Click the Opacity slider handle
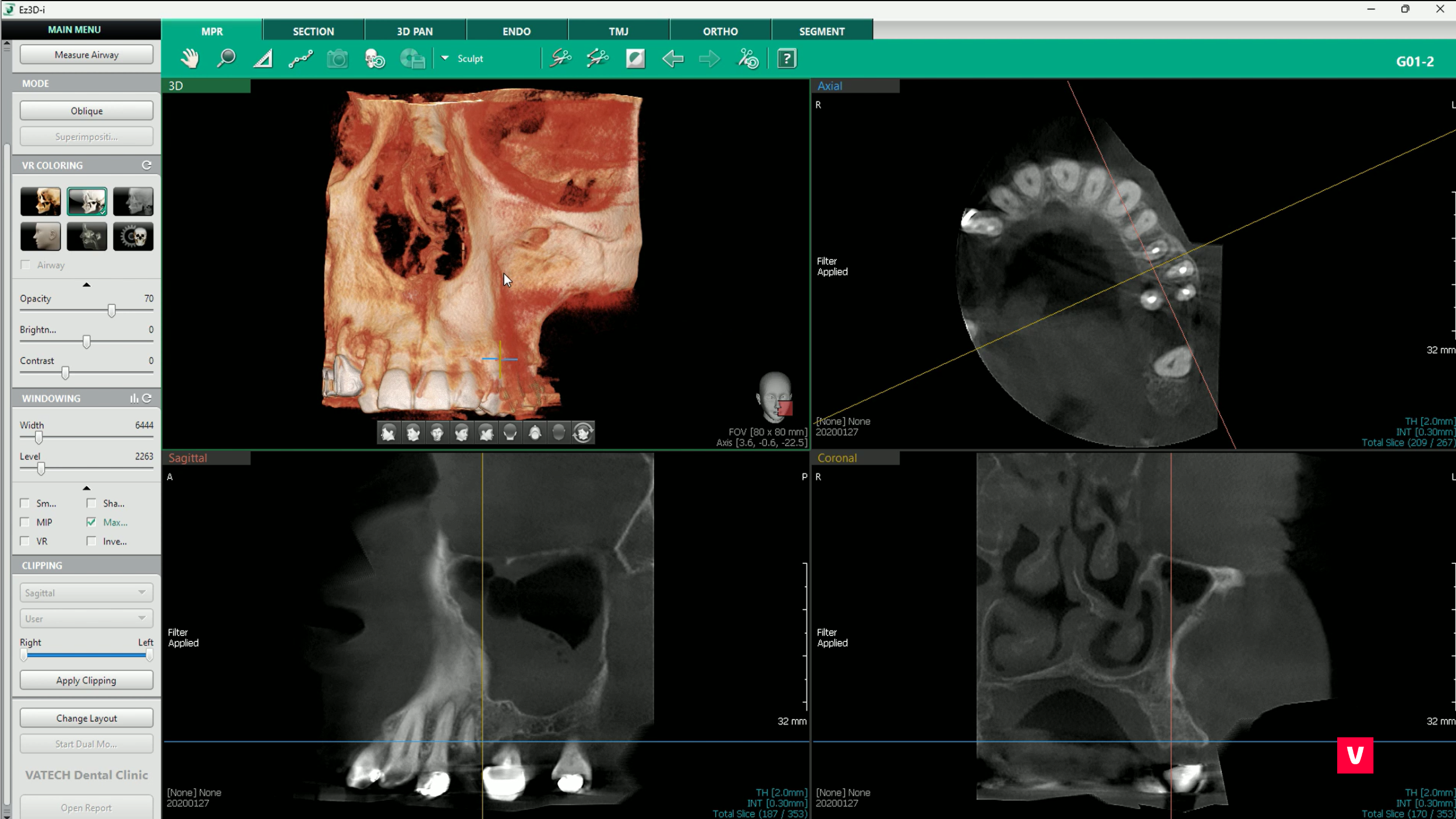This screenshot has width=1456, height=819. (111, 310)
